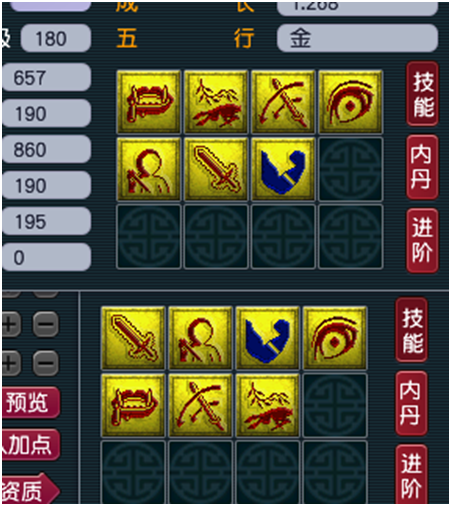This screenshot has width=451, height=506.
Task: Pick the beast and branch skill in lower panel
Action: point(268,405)
